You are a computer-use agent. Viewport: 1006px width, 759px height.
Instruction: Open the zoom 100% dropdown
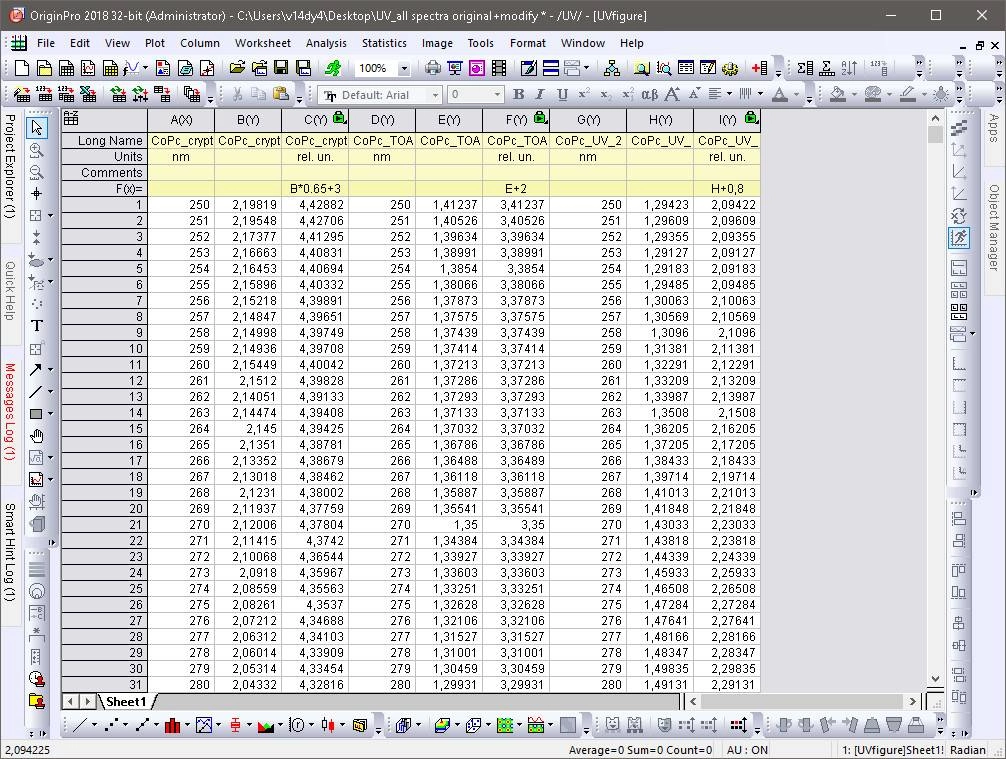tap(404, 68)
